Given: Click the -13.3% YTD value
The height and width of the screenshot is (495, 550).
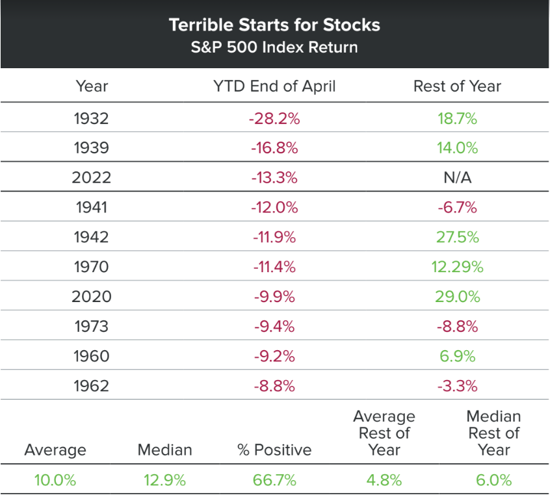Looking at the screenshot, I should [274, 178].
